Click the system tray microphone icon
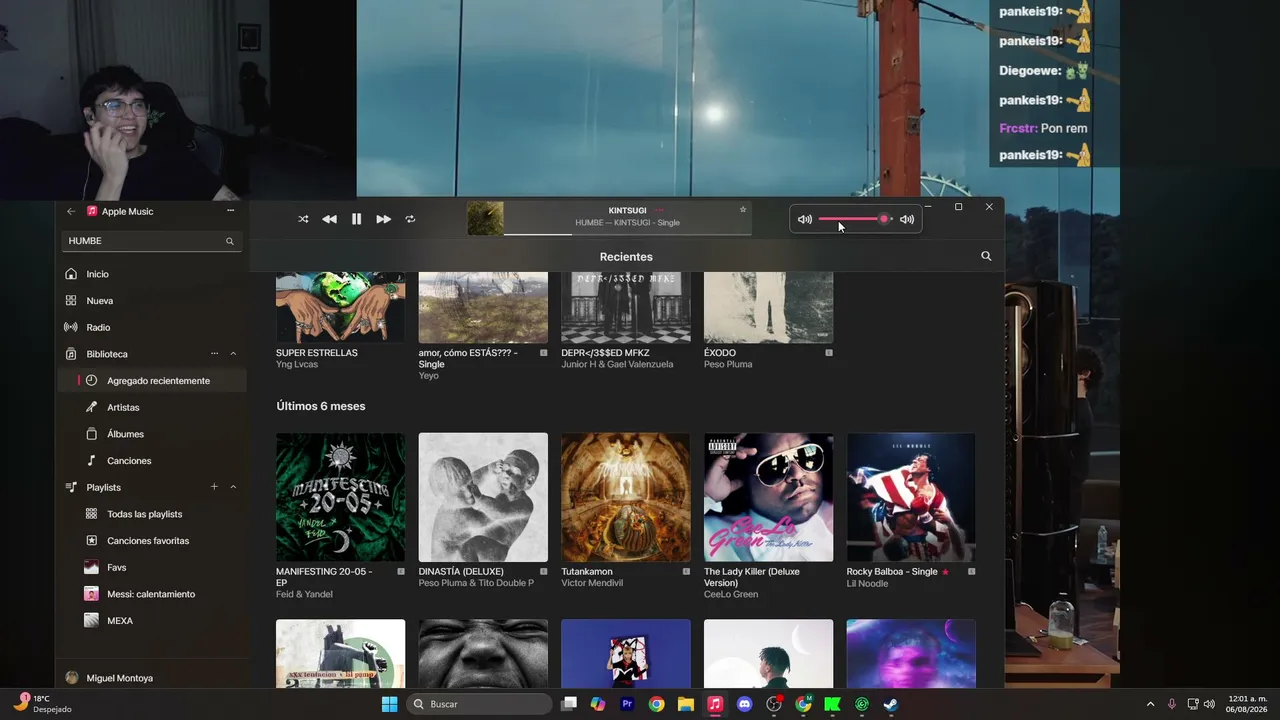The height and width of the screenshot is (720, 1280). coord(1172,704)
